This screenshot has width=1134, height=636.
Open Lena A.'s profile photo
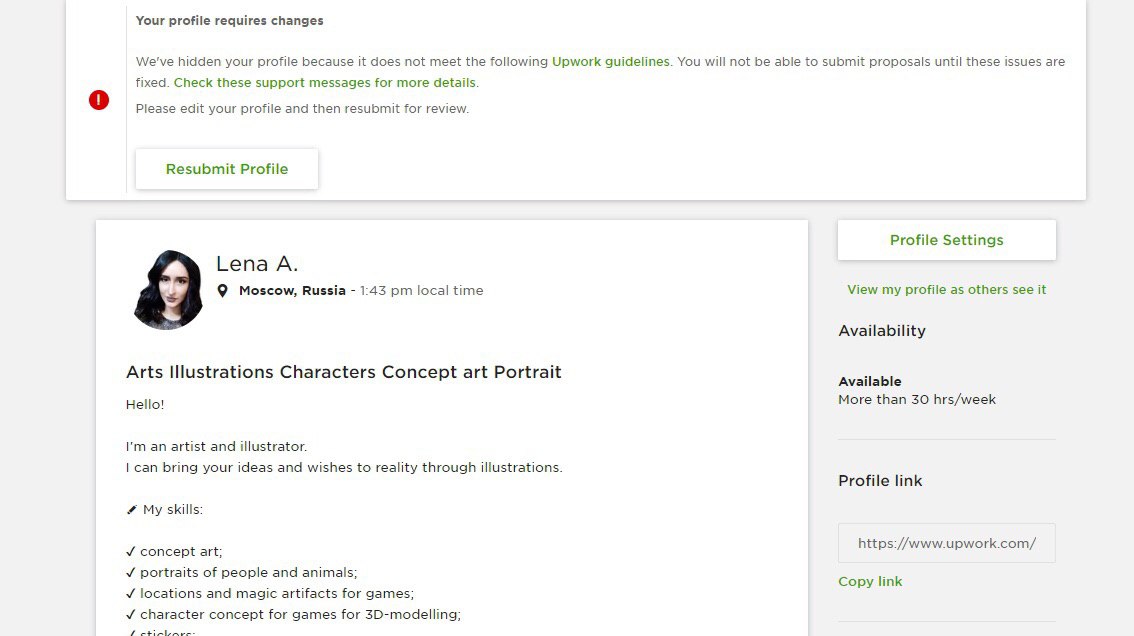(x=169, y=289)
